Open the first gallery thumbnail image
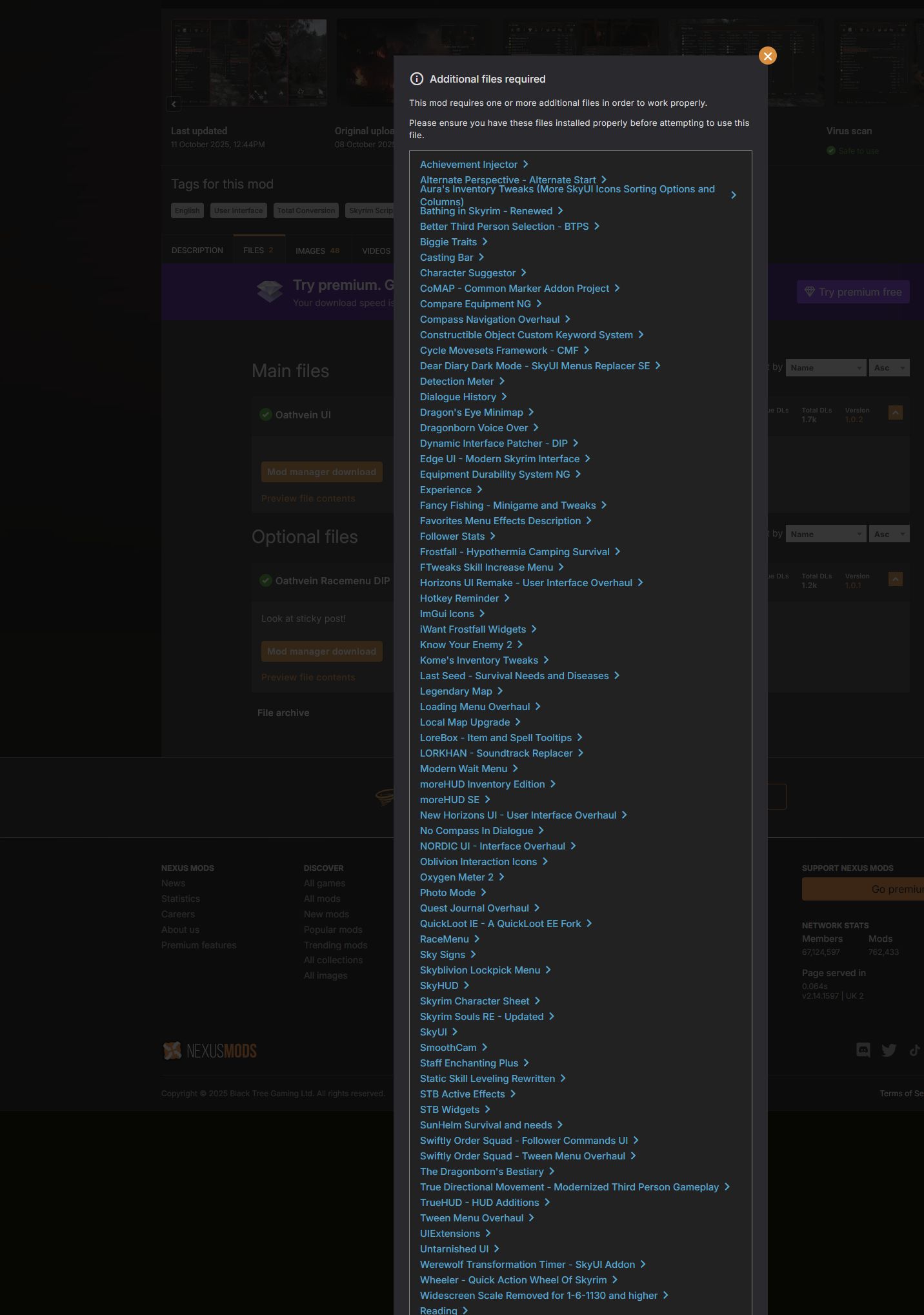This screenshot has height=1315, width=924. 249,62
